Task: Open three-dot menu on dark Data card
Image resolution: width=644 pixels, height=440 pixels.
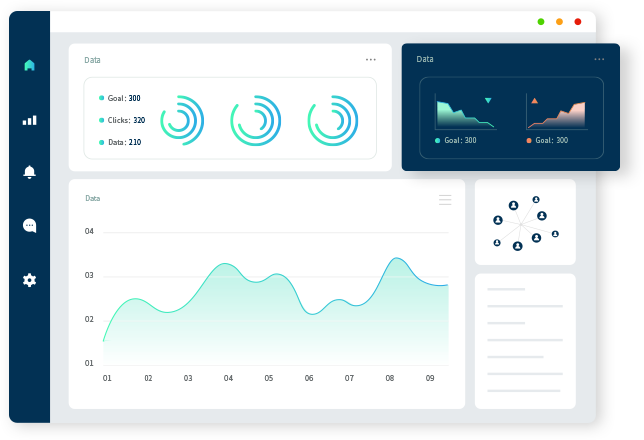Action: pos(599,60)
